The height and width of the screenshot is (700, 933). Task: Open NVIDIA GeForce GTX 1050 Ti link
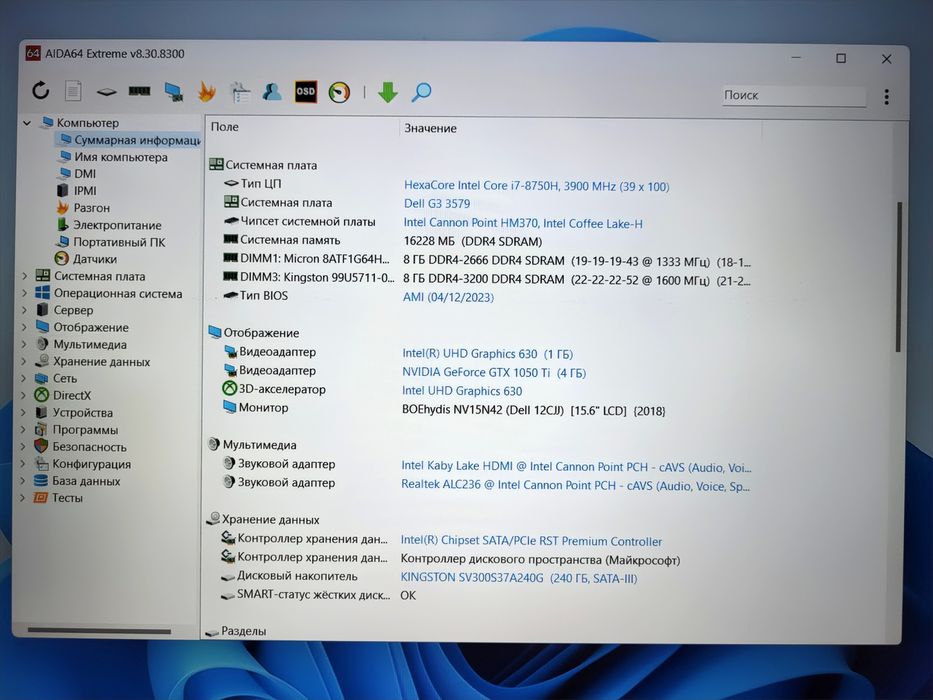point(494,373)
